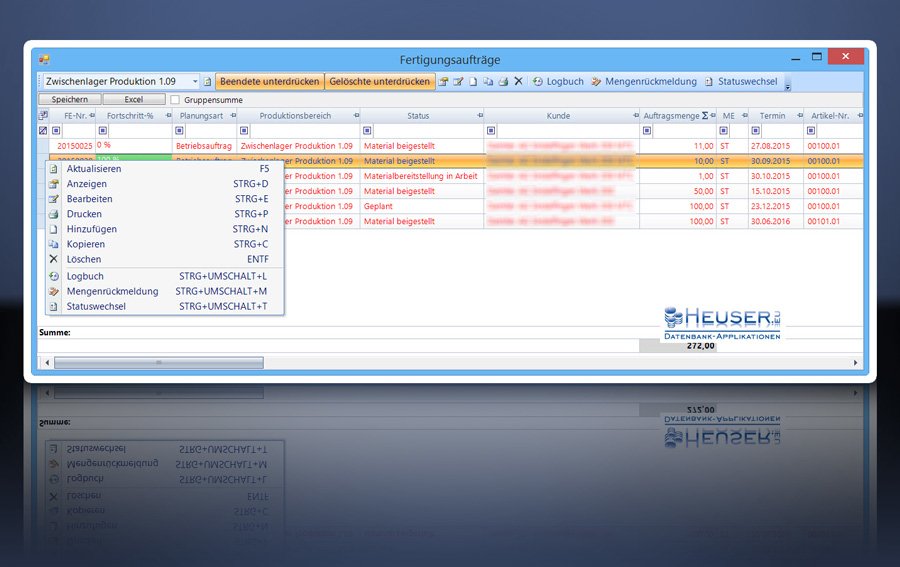Screen dimensions: 900x567
Task: Choose Löschen in the context menu
Action: coord(165,259)
